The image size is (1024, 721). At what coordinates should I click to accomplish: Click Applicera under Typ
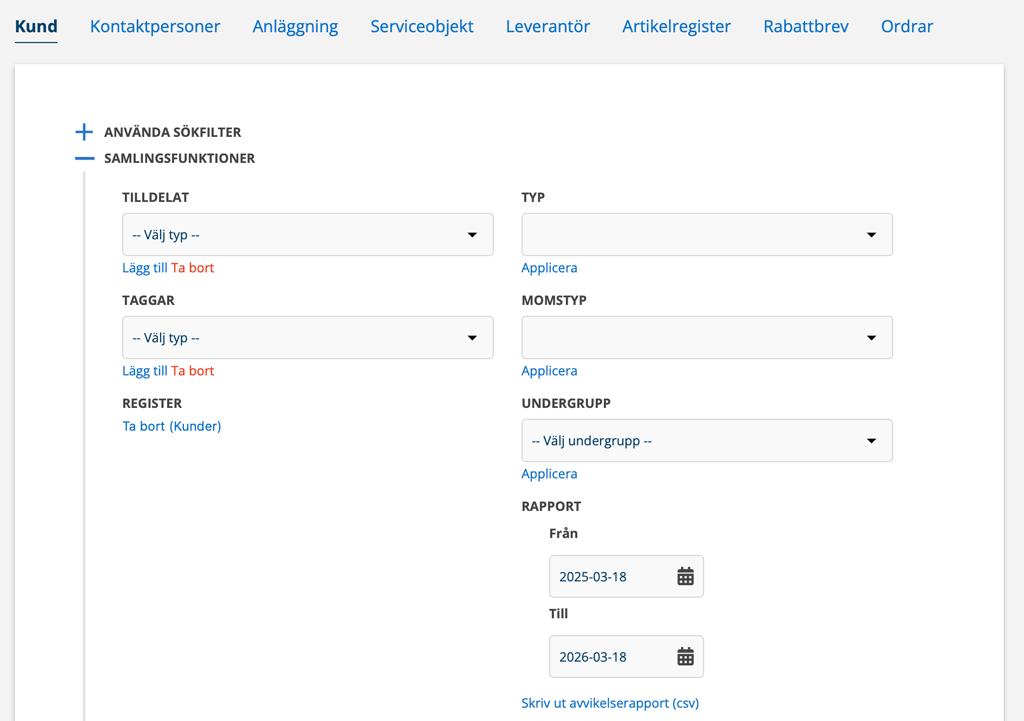pyautogui.click(x=549, y=268)
